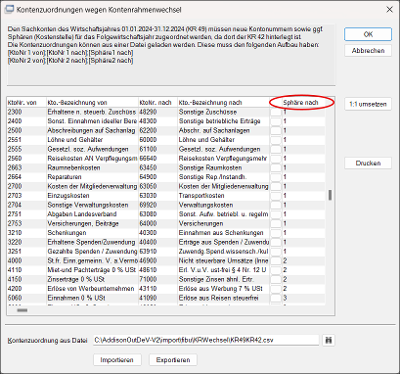Select 'Nicht steuerbare Umsätze' cell
The height and width of the screenshot is (374, 400).
[x=224, y=261]
